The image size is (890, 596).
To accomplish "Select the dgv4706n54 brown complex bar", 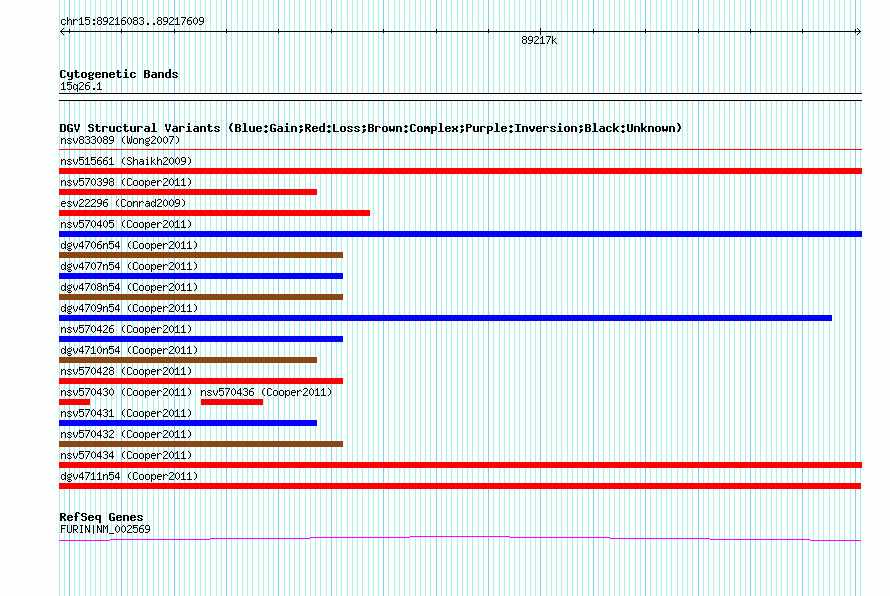I will point(201,255).
